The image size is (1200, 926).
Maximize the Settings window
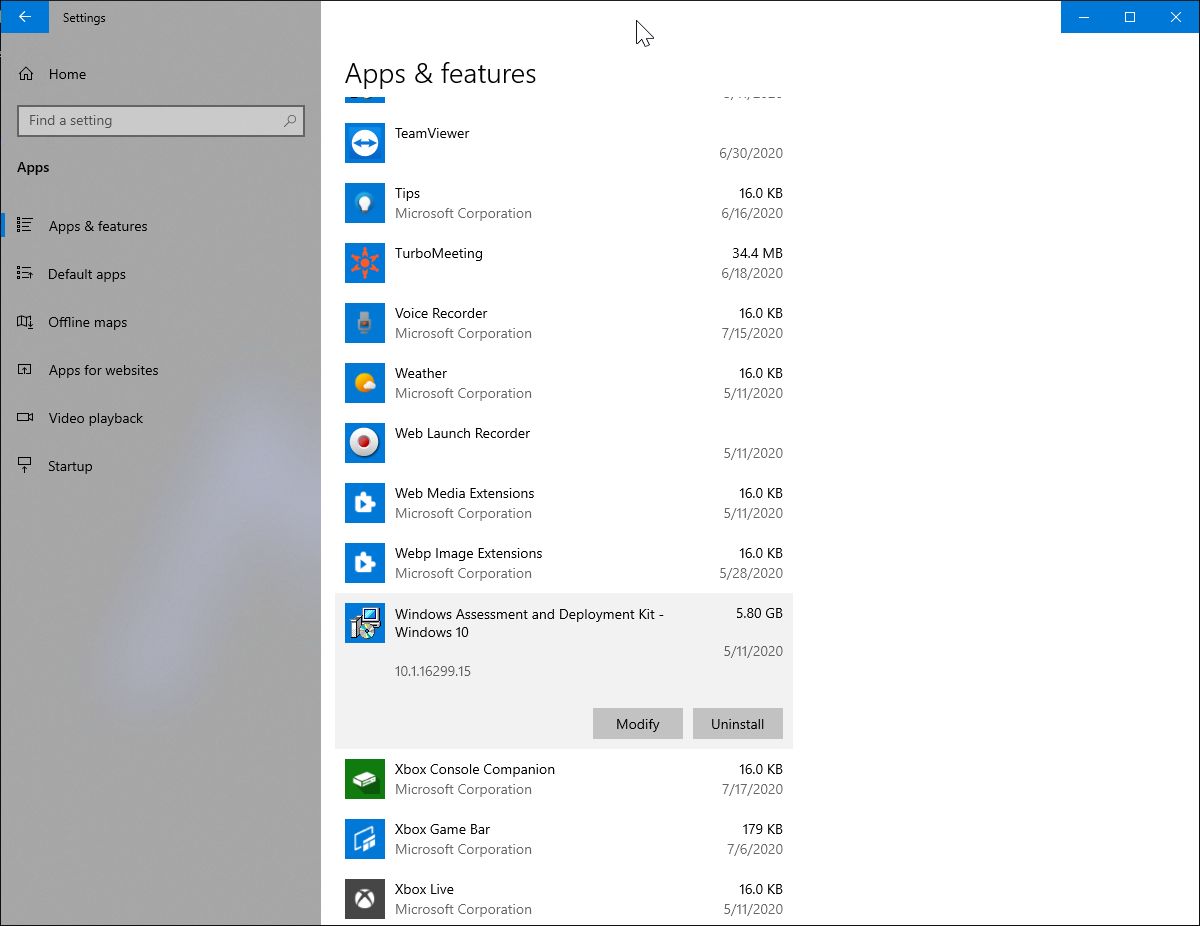pyautogui.click(x=1130, y=17)
